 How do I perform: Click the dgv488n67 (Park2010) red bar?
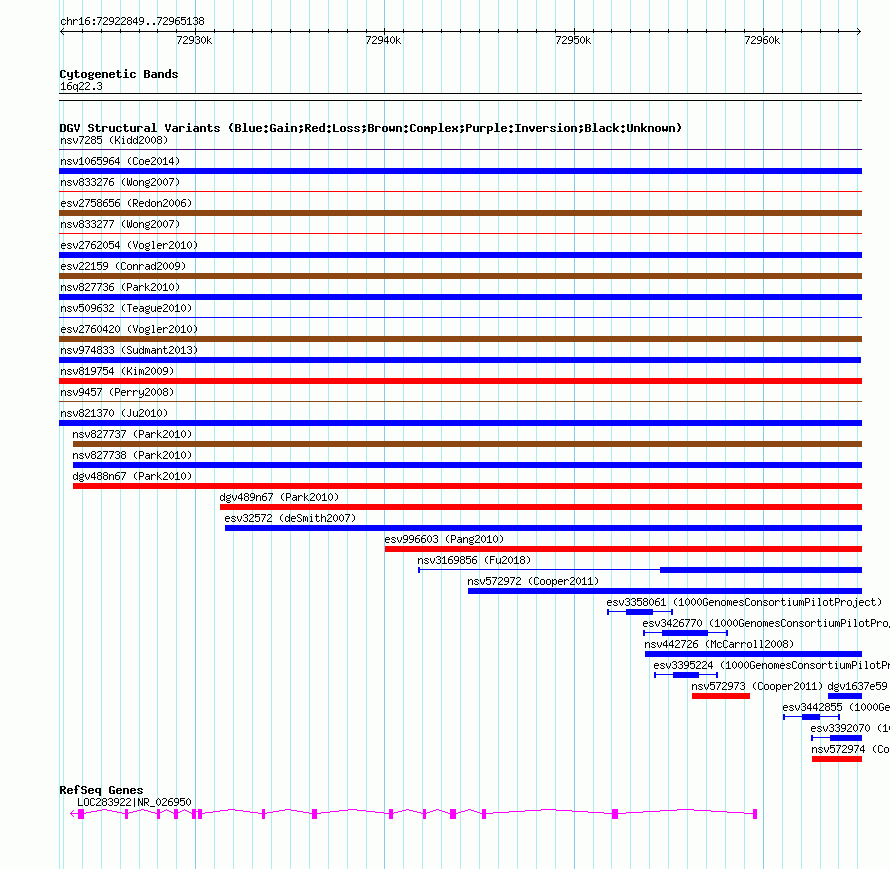467,486
